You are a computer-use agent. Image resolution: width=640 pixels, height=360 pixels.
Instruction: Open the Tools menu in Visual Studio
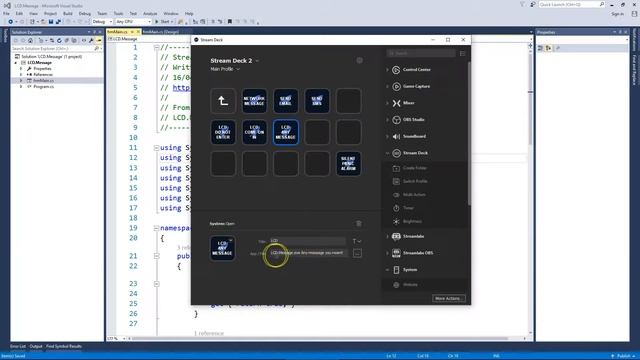118,13
